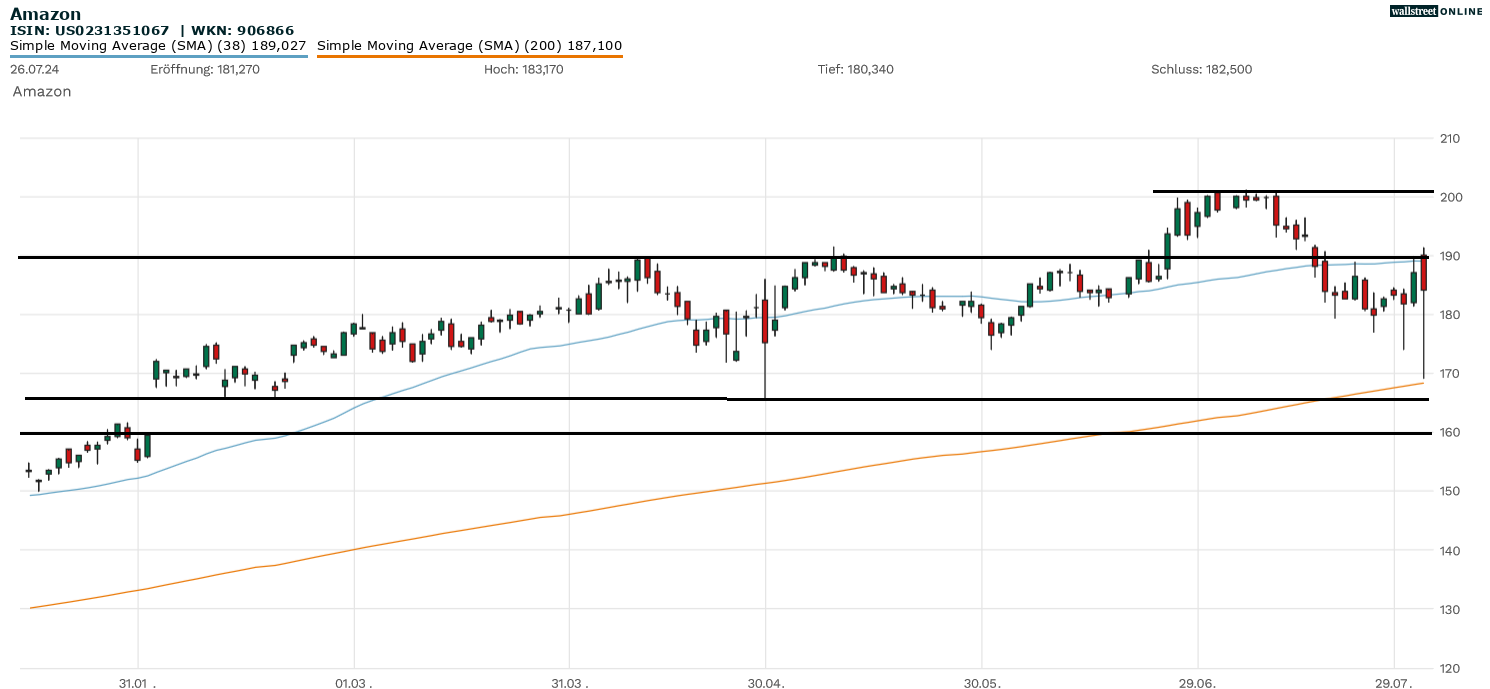The width and height of the screenshot is (1490, 689).
Task: Open the date field showing 26.07.24
Action: point(34,70)
